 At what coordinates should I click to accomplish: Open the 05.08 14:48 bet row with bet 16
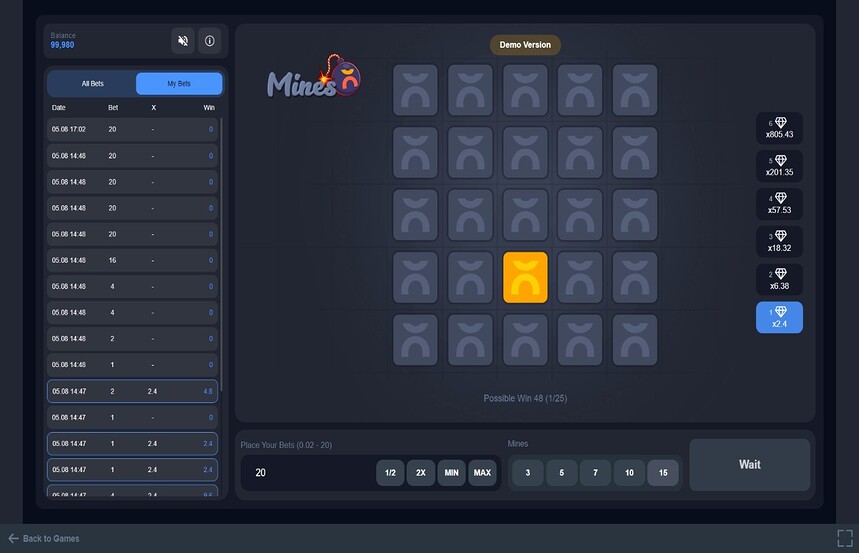(x=132, y=260)
